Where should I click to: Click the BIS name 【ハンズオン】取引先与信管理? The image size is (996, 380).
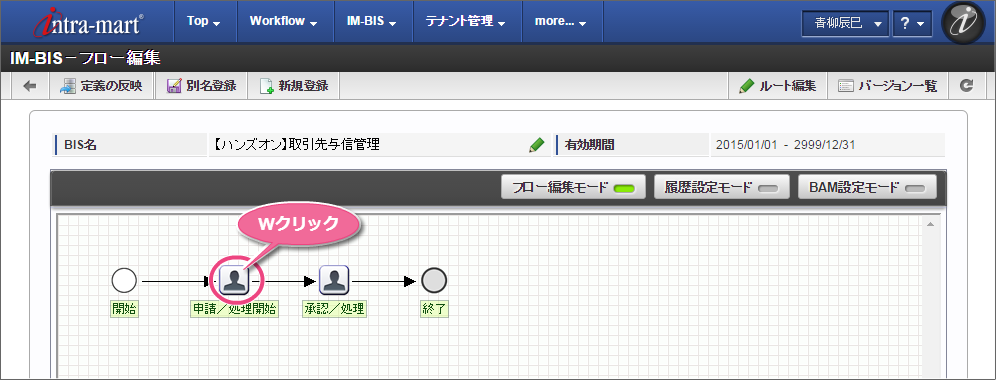pyautogui.click(x=295, y=145)
